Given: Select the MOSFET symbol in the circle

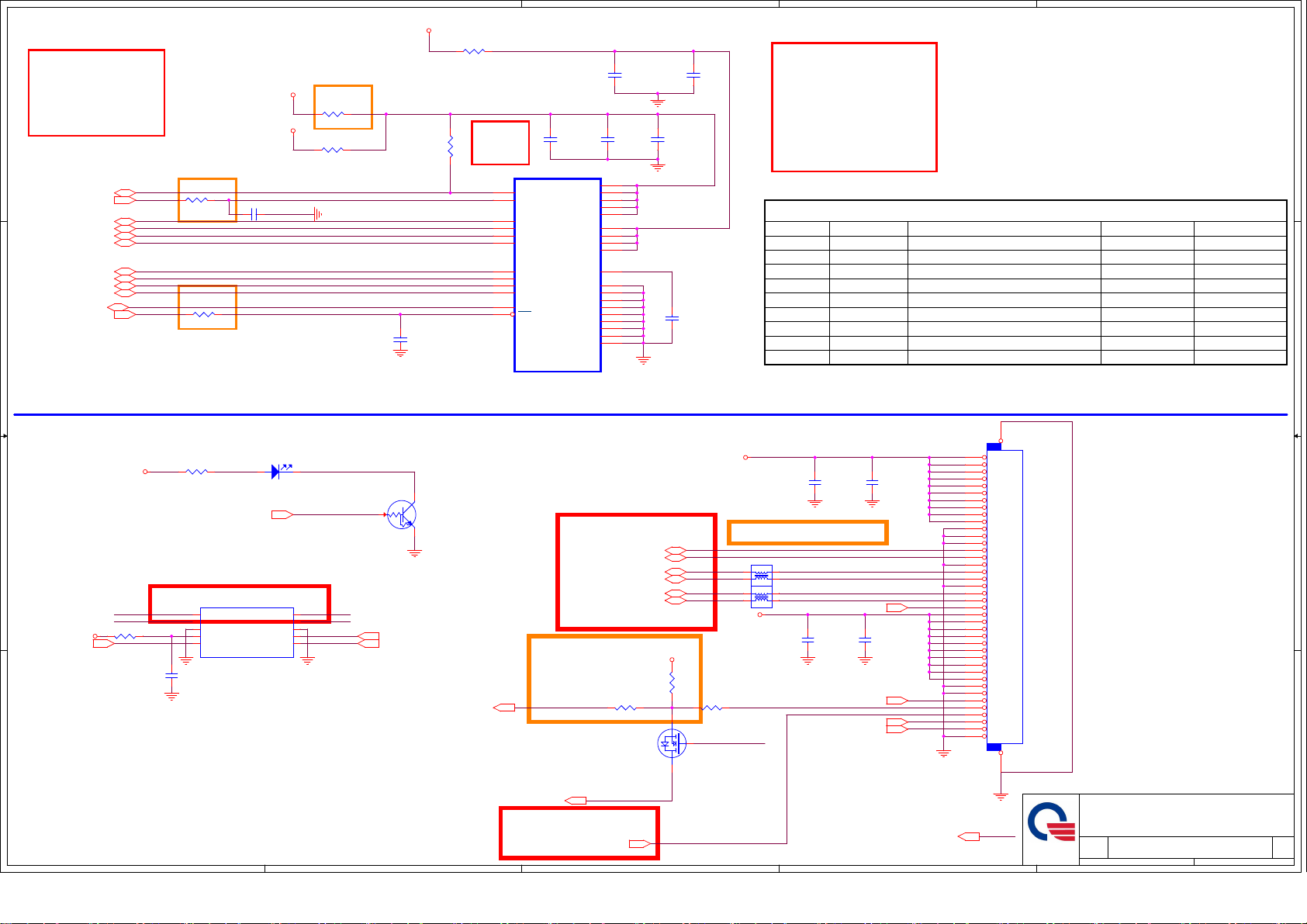Looking at the screenshot, I should (x=672, y=743).
